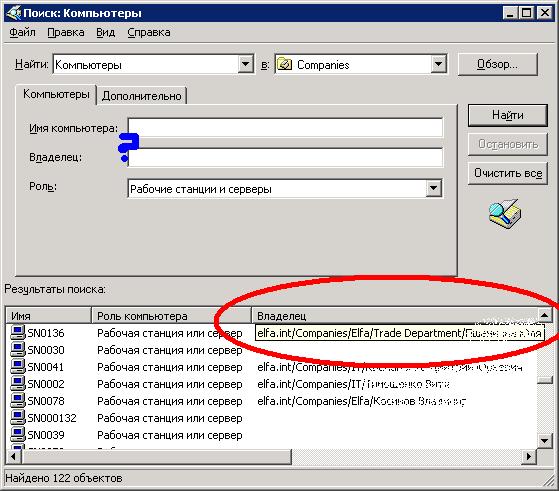Image resolution: width=559 pixels, height=491 pixels.
Task: Select the SN0030 computer icon
Action: click(17, 349)
